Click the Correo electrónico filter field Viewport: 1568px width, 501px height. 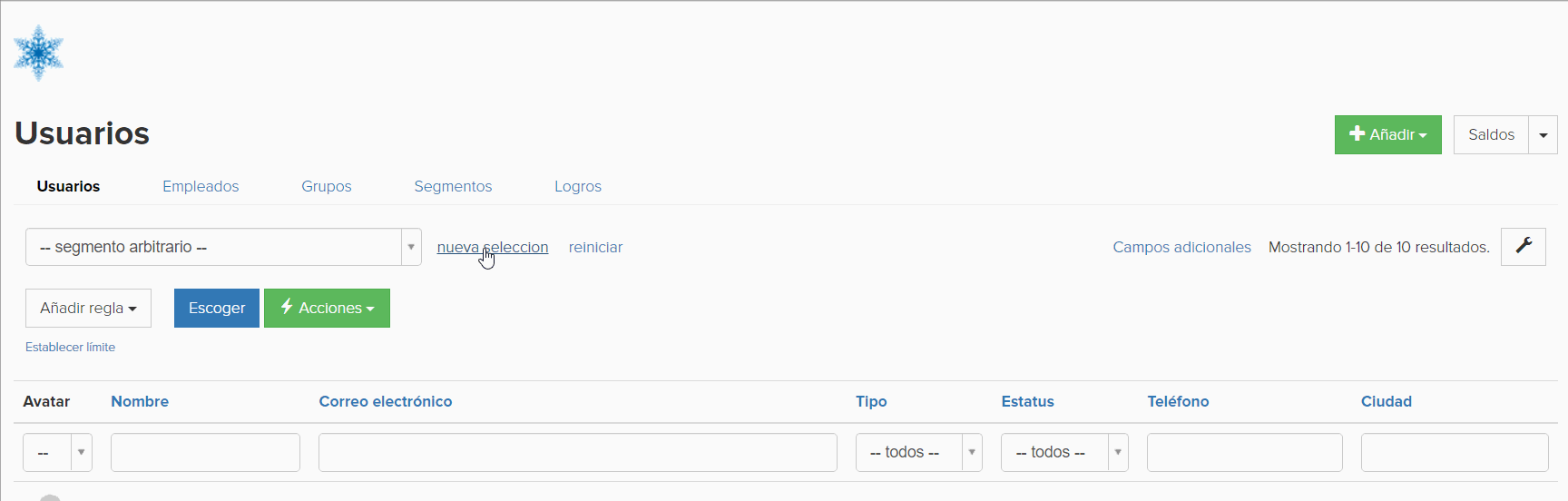pyautogui.click(x=577, y=452)
